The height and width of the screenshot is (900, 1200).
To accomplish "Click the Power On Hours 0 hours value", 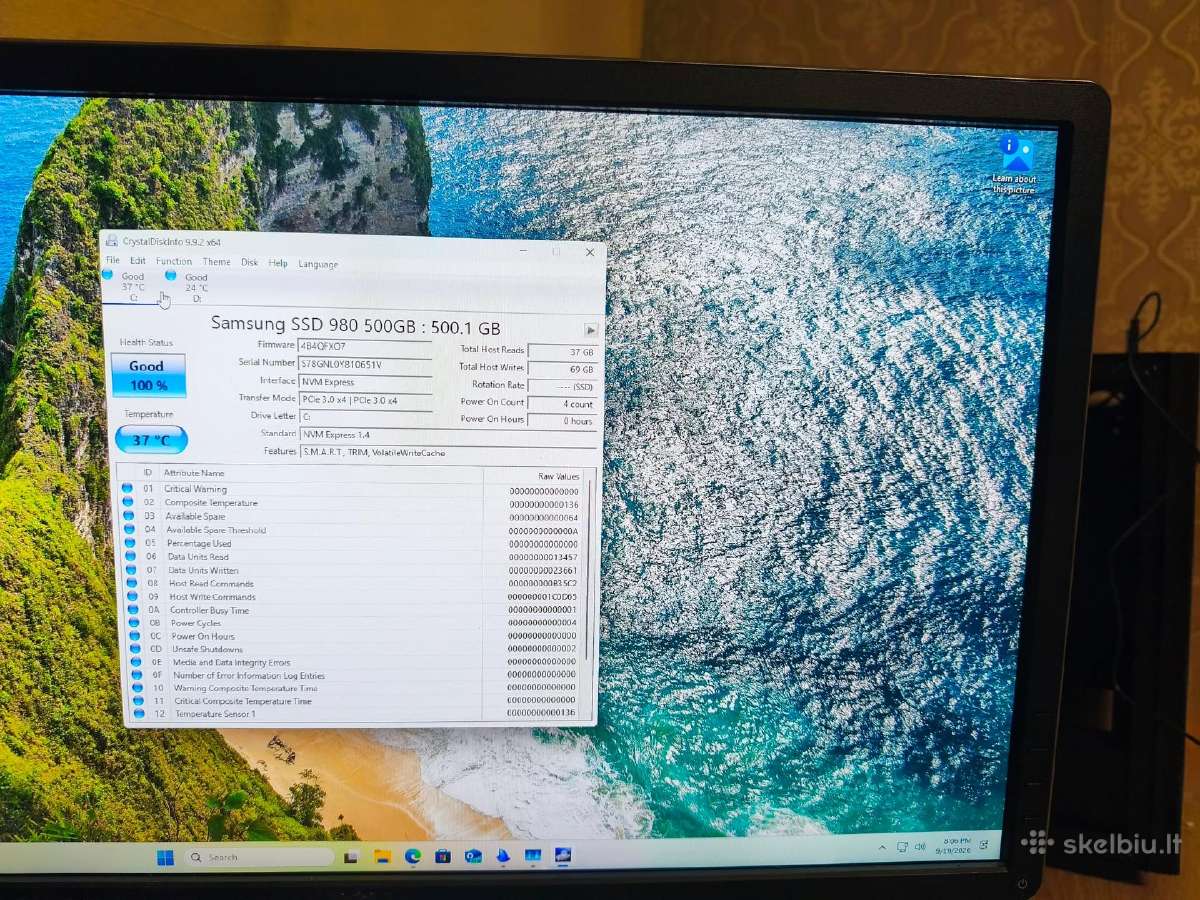I will coord(562,421).
